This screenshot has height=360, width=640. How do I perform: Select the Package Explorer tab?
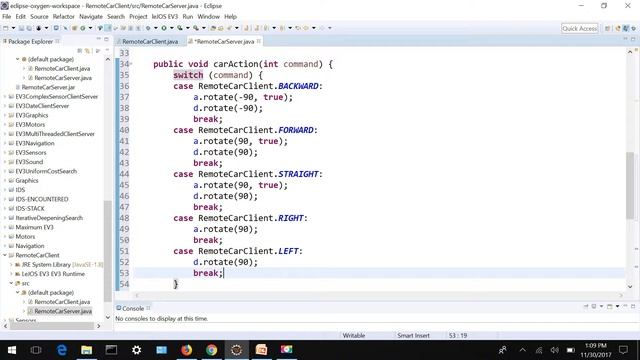[30, 42]
